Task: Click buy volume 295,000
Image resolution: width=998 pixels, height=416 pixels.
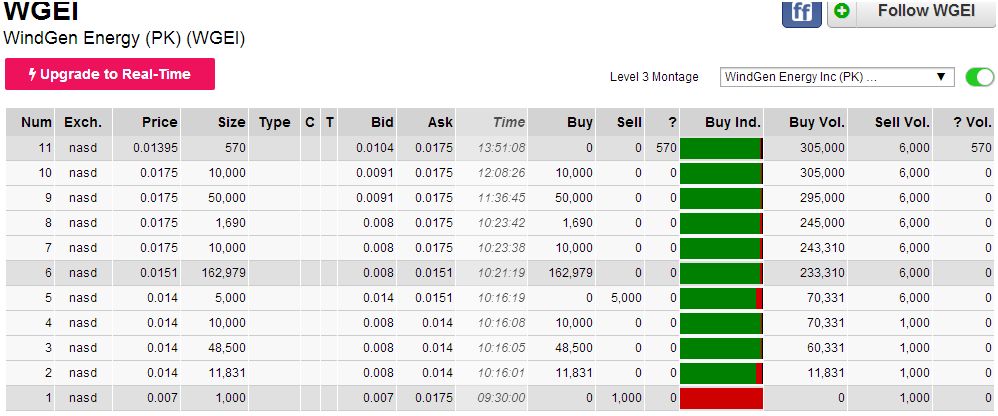Action: [x=822, y=198]
